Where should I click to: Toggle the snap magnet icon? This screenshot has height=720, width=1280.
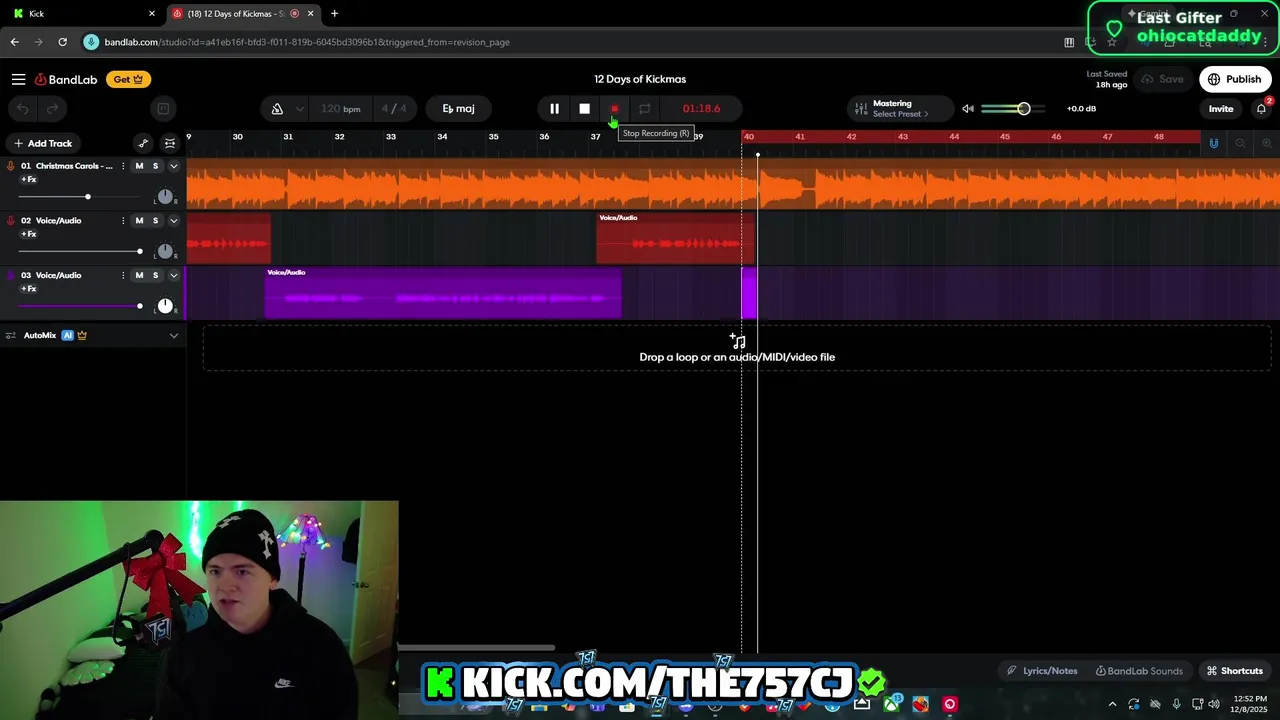pyautogui.click(x=1214, y=143)
